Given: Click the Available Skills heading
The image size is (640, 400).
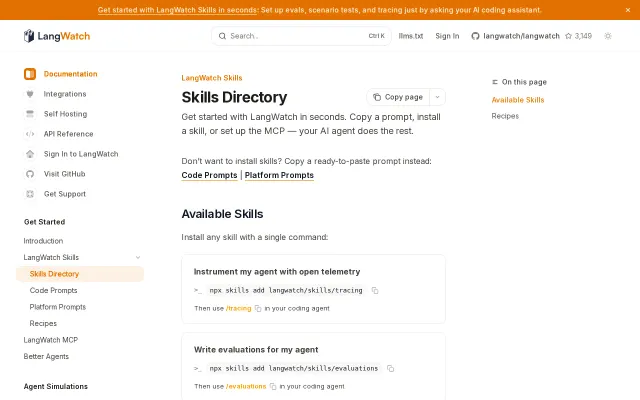Looking at the screenshot, I should tap(222, 214).
